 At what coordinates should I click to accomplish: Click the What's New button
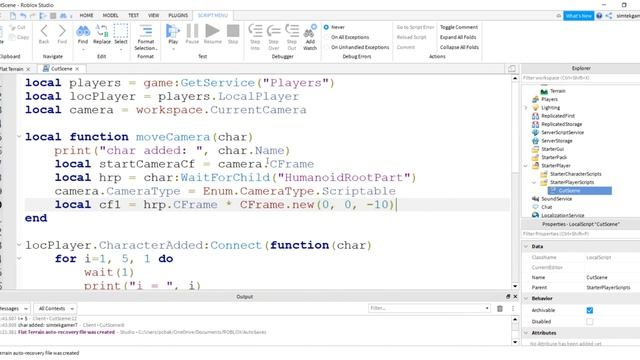coord(578,16)
